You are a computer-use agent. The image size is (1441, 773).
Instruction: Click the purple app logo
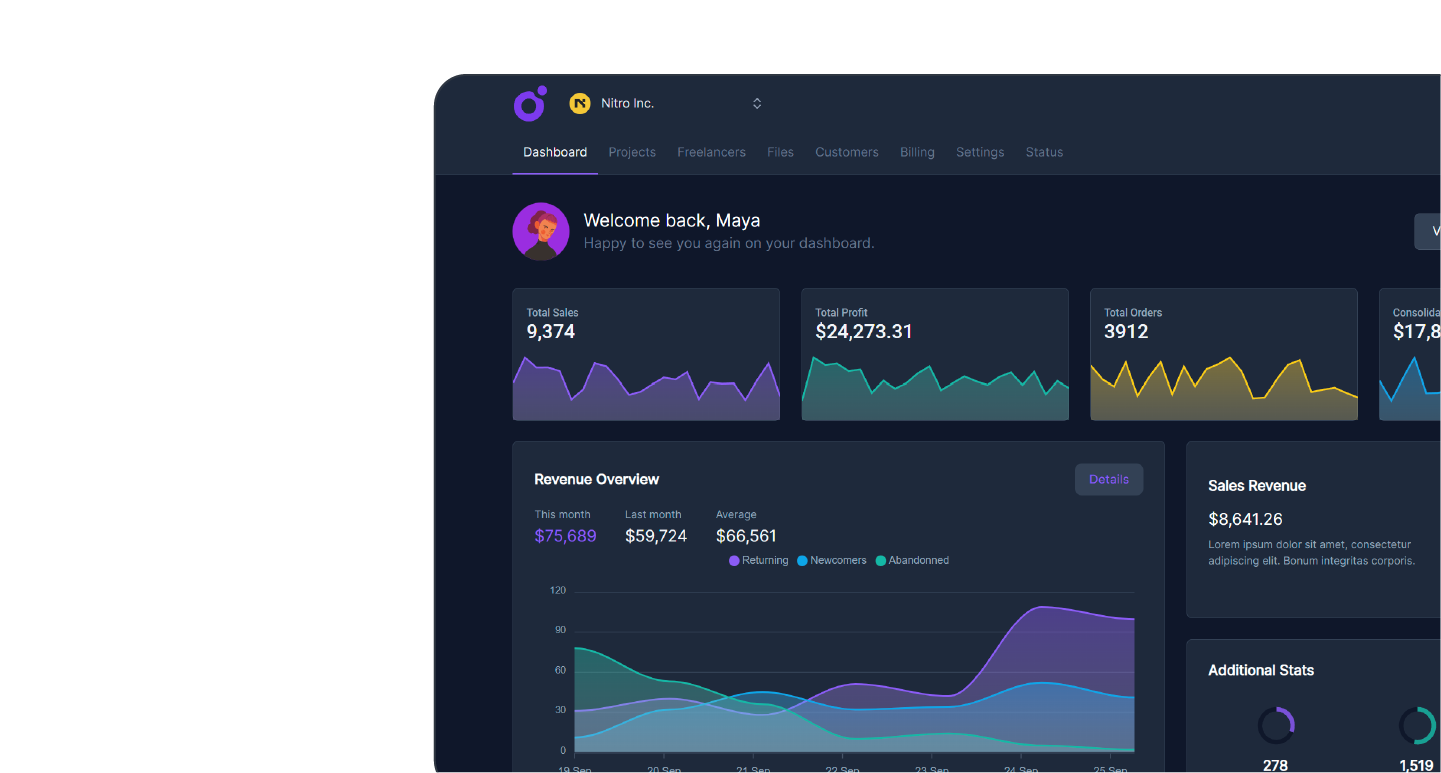(530, 103)
